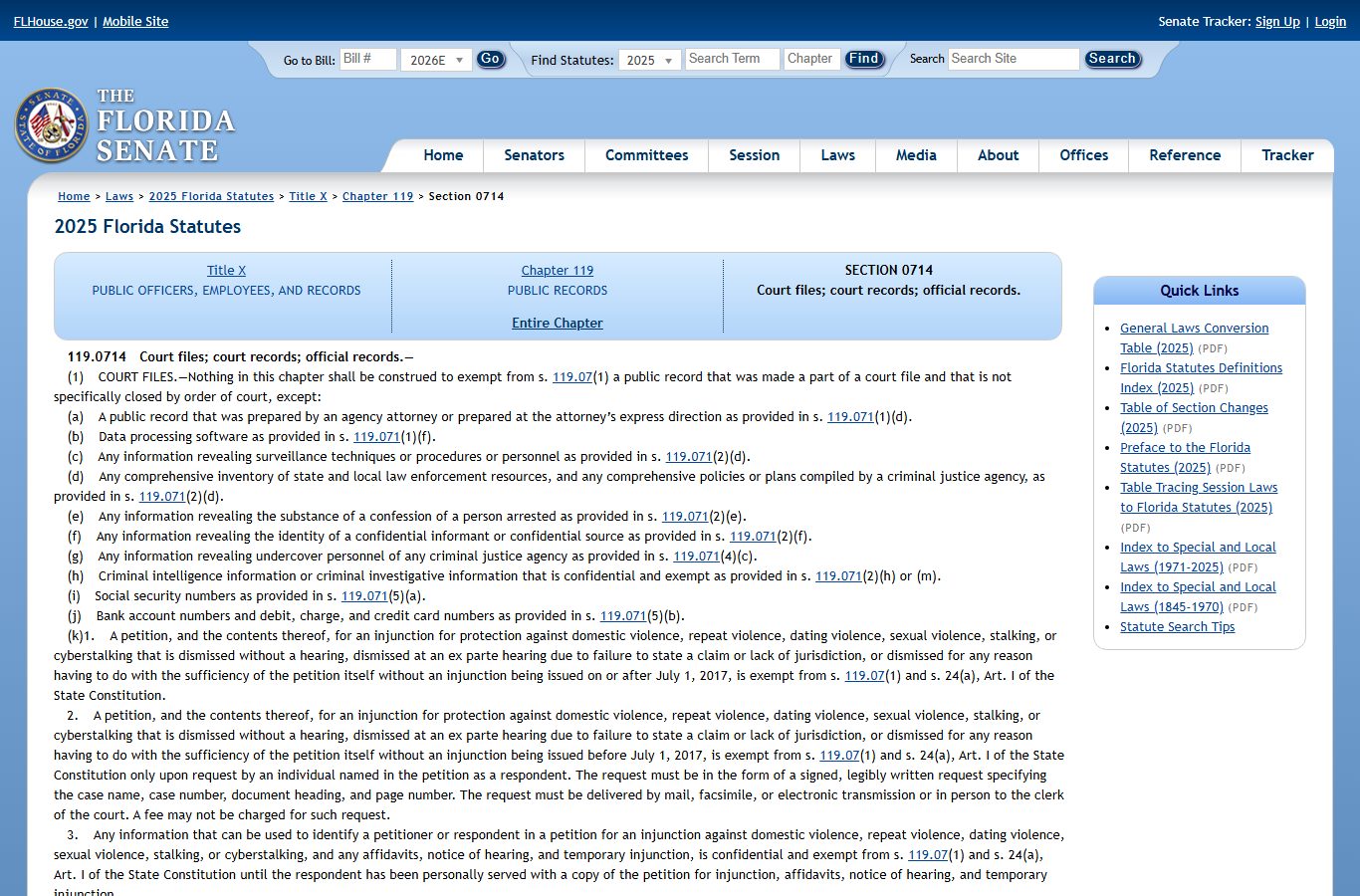Go to the Mobile Site link

[x=135, y=21]
